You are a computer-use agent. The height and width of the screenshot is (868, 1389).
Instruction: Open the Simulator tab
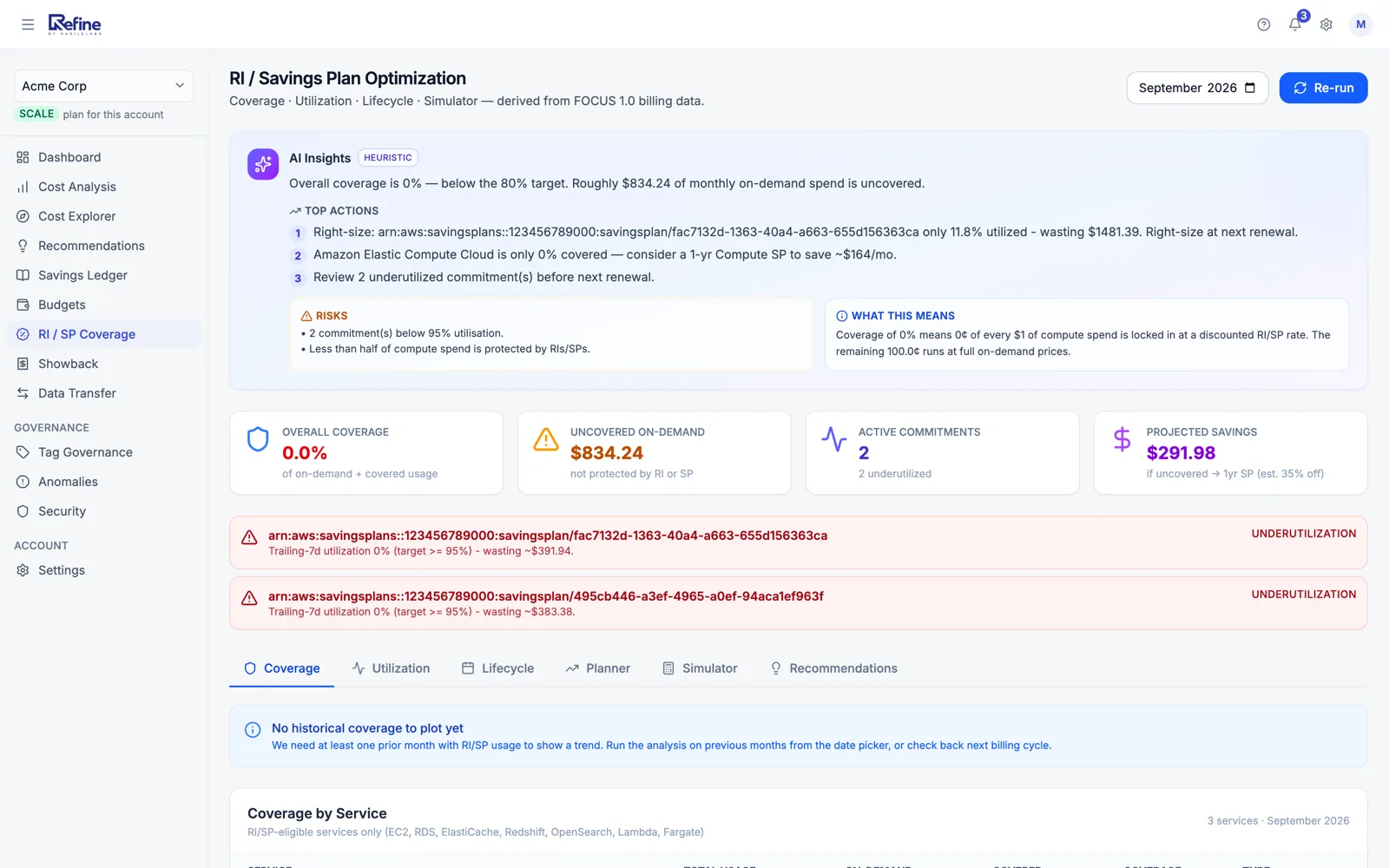tap(700, 668)
